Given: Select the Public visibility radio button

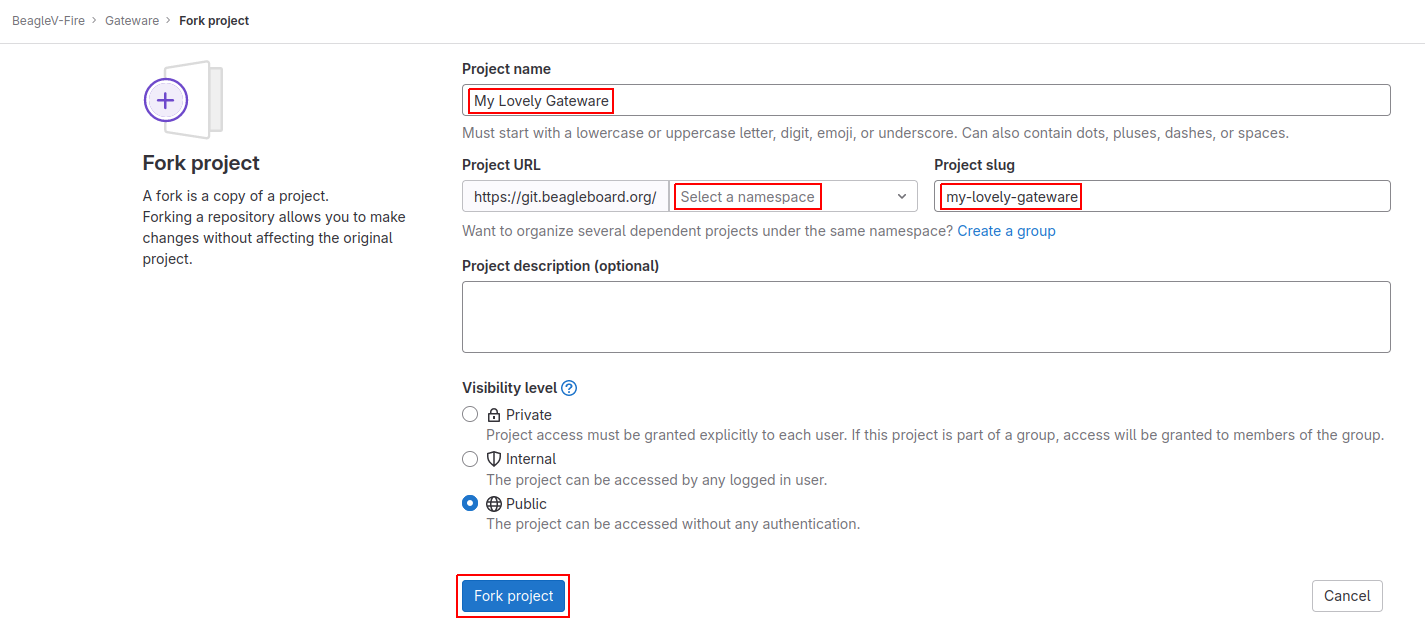Looking at the screenshot, I should [x=470, y=504].
